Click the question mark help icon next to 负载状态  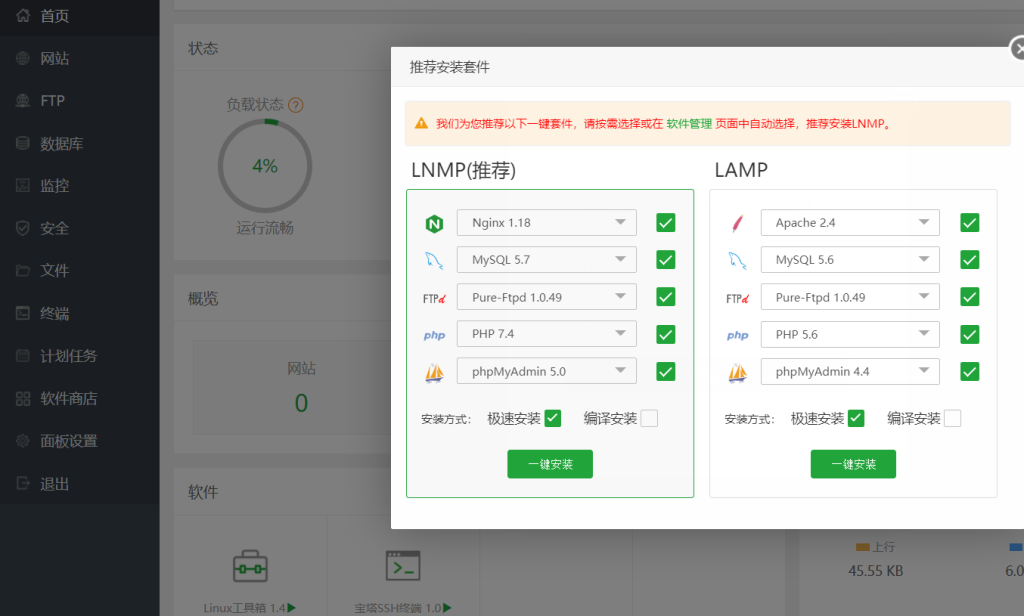click(x=296, y=105)
